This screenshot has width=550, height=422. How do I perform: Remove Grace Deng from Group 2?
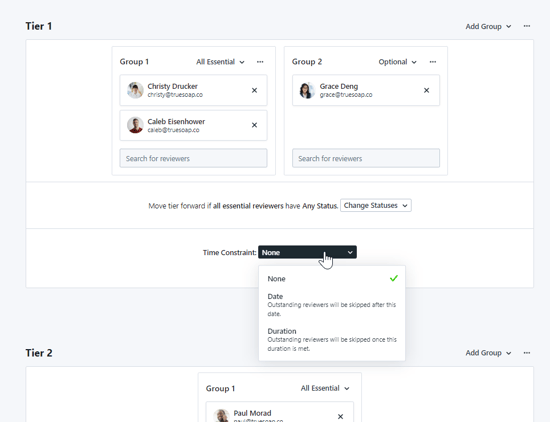click(426, 90)
